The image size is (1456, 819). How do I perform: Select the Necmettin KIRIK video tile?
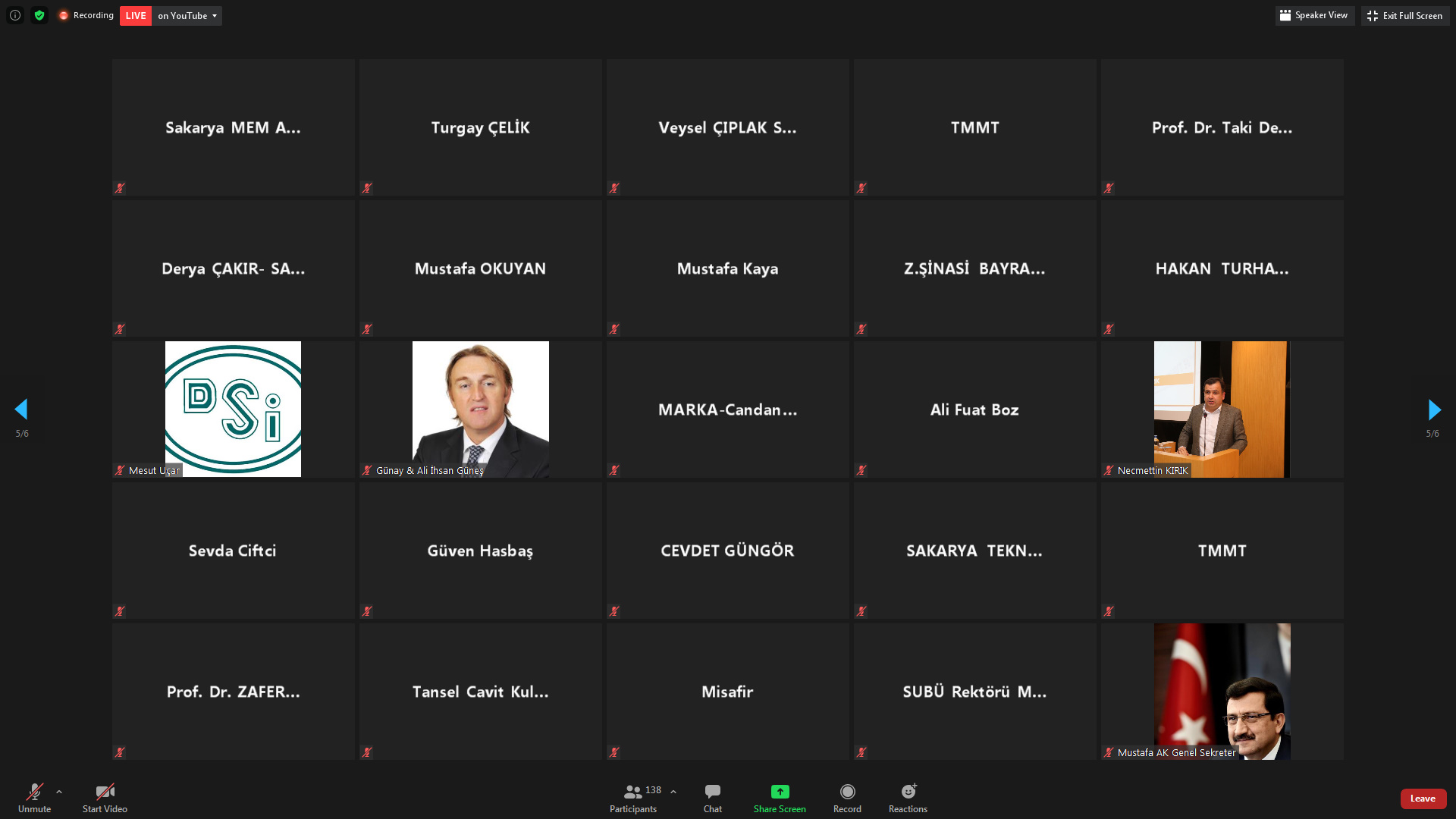click(x=1222, y=409)
